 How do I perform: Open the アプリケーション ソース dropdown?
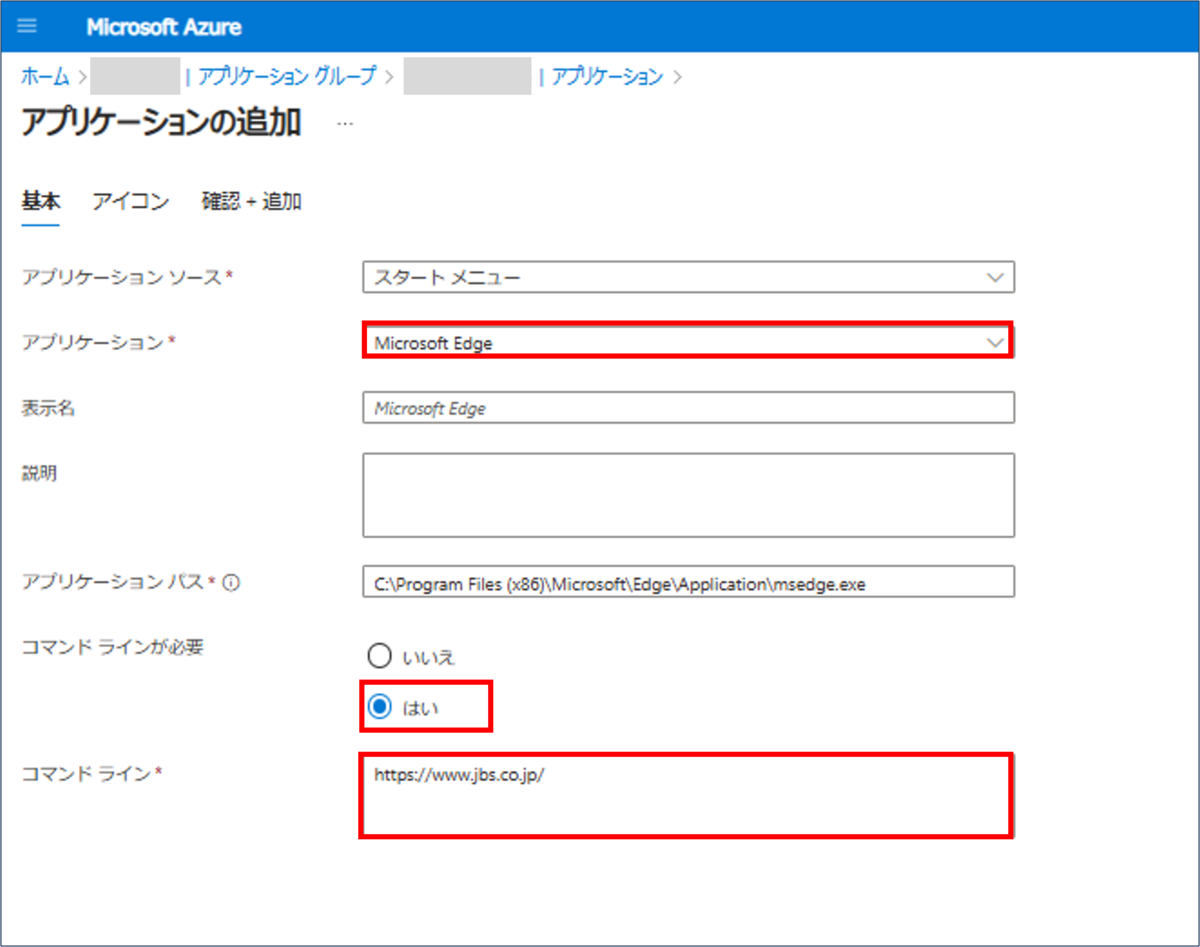(688, 277)
